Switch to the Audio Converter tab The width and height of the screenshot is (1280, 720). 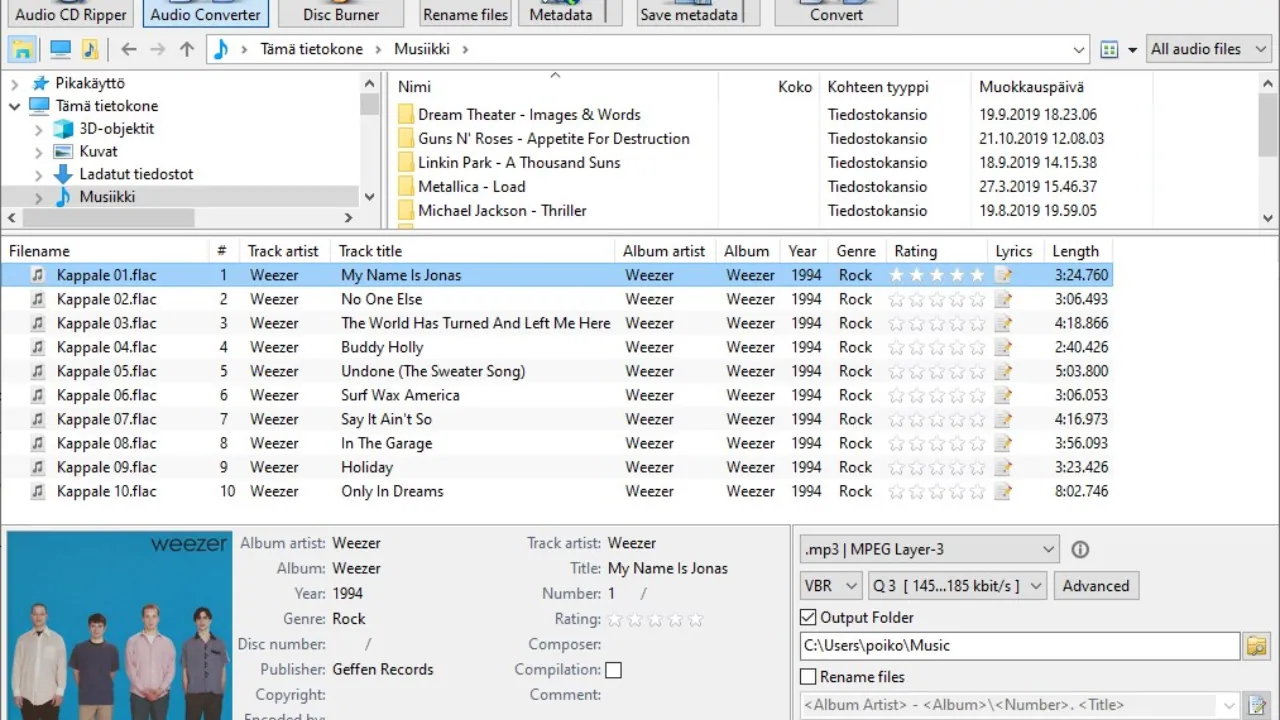click(x=205, y=14)
